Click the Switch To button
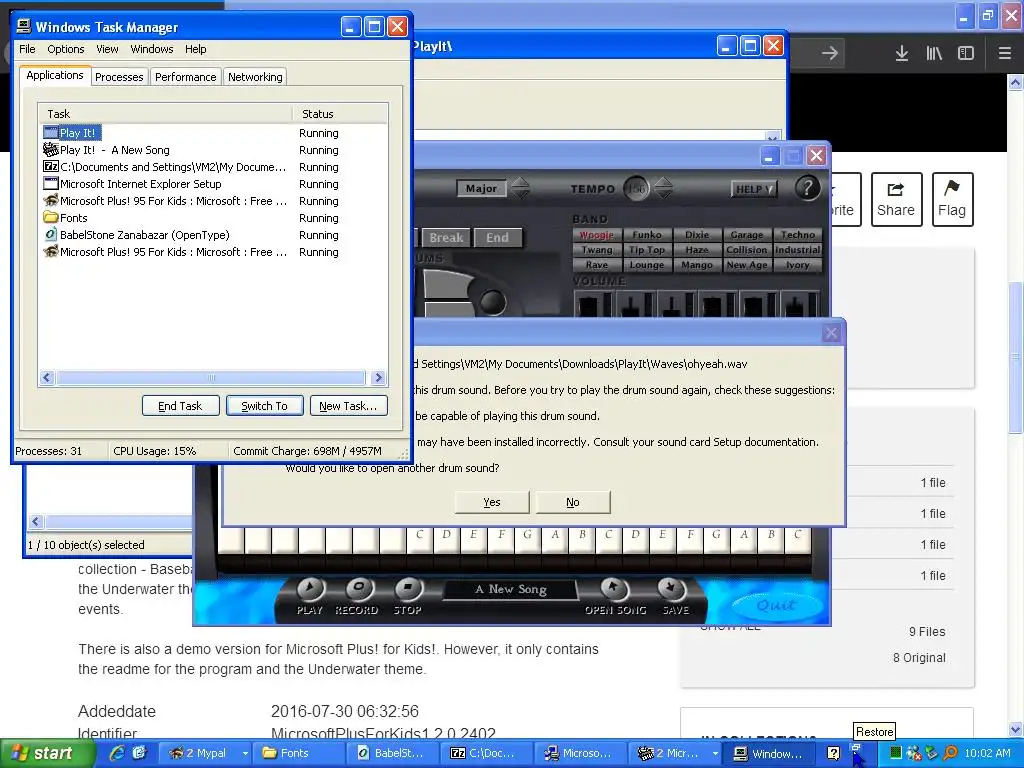The height and width of the screenshot is (768, 1024). (x=264, y=406)
